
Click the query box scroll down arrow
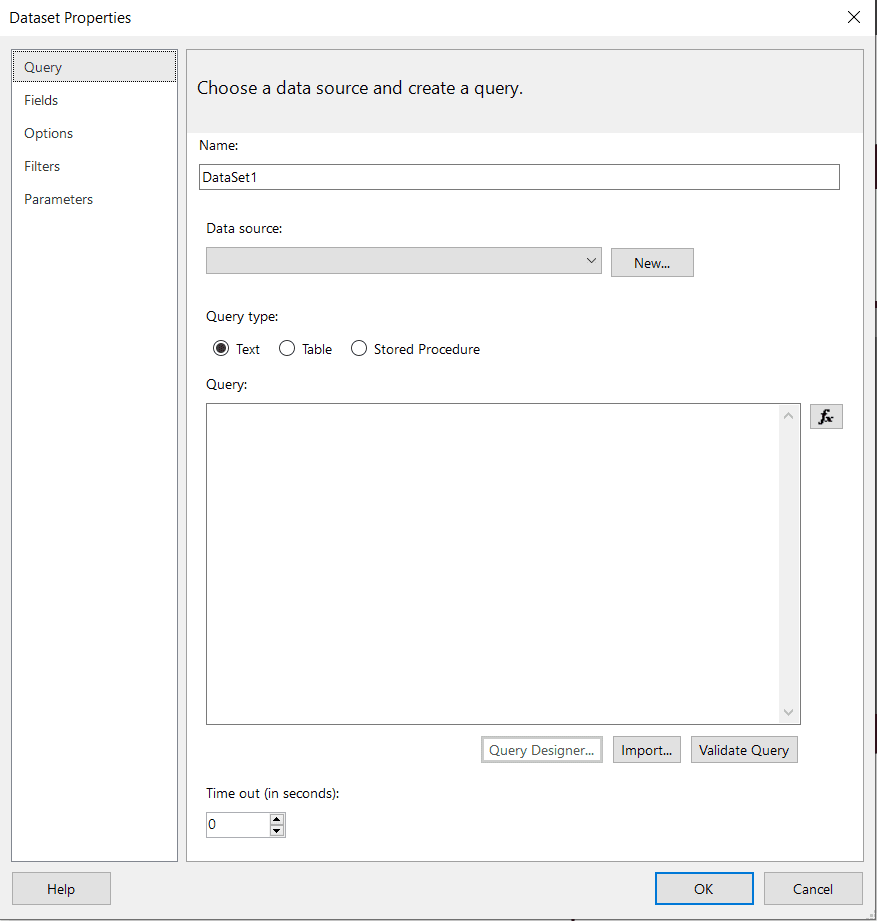(788, 712)
